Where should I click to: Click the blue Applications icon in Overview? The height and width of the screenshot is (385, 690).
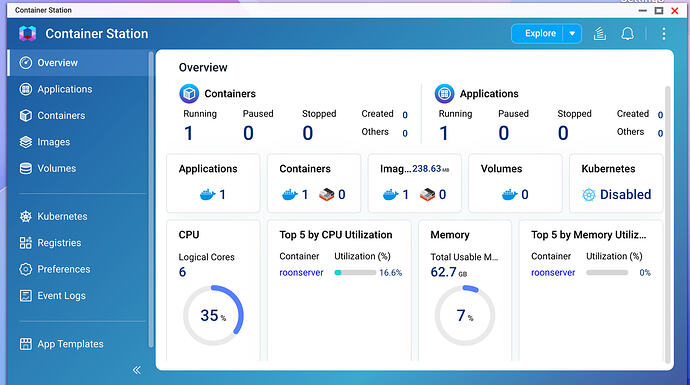(x=444, y=94)
